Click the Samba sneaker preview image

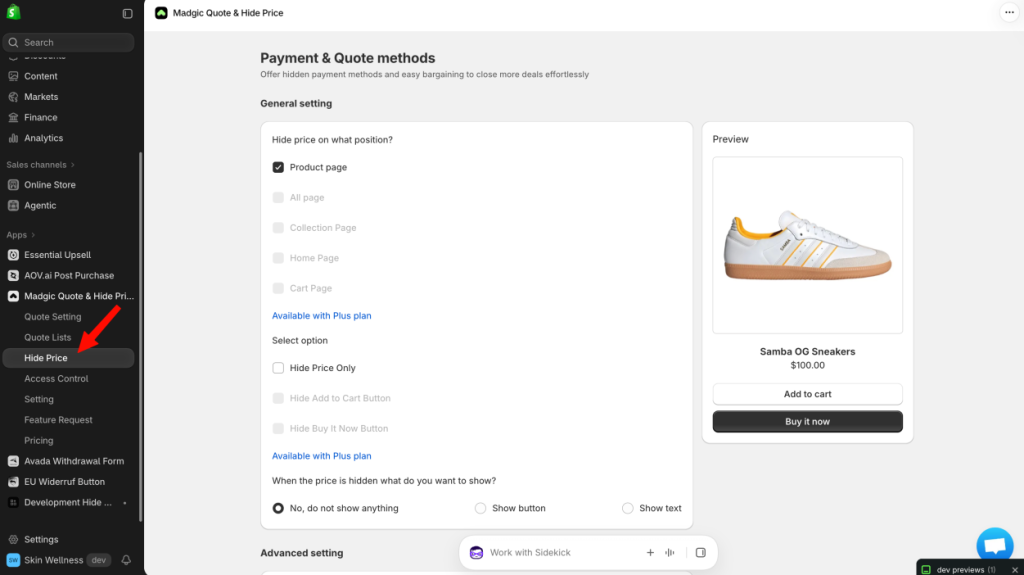tap(807, 245)
